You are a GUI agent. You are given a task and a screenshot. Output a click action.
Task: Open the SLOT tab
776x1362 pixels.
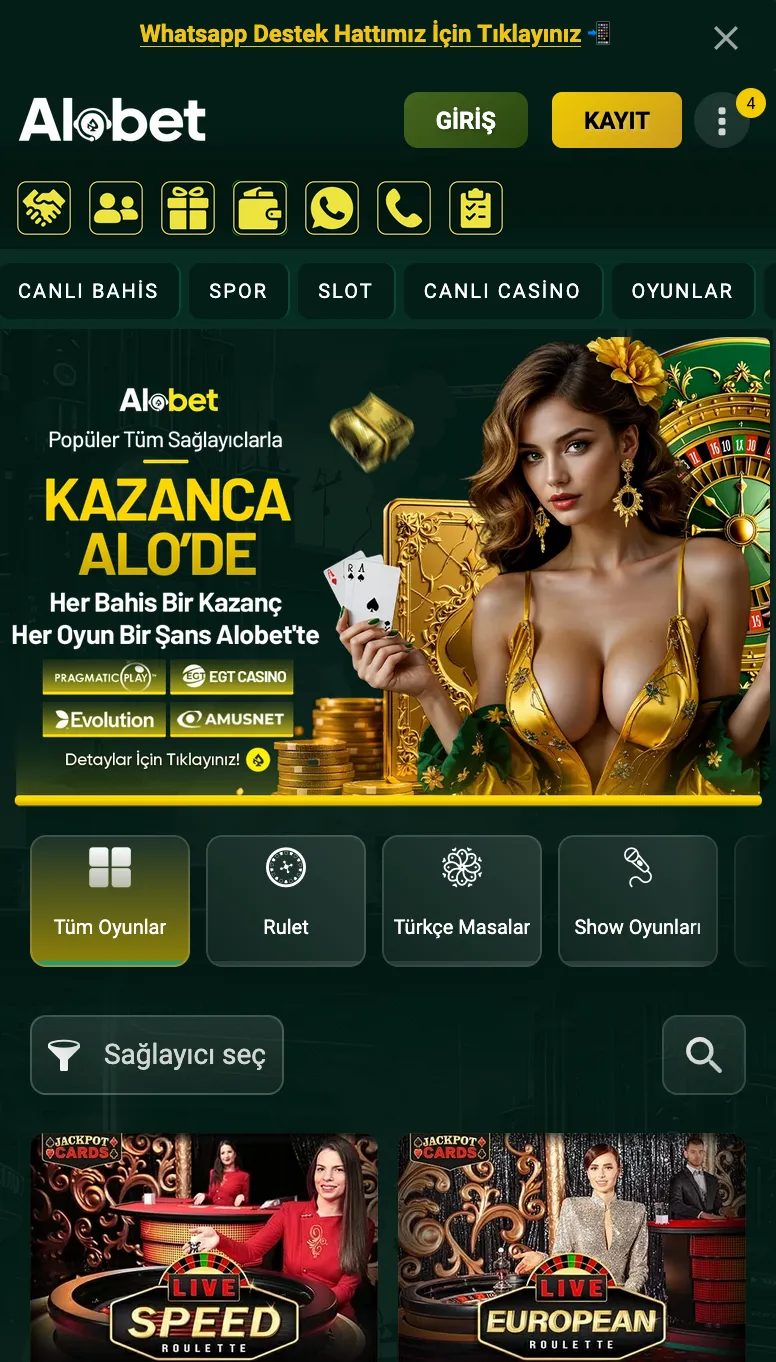pos(345,291)
